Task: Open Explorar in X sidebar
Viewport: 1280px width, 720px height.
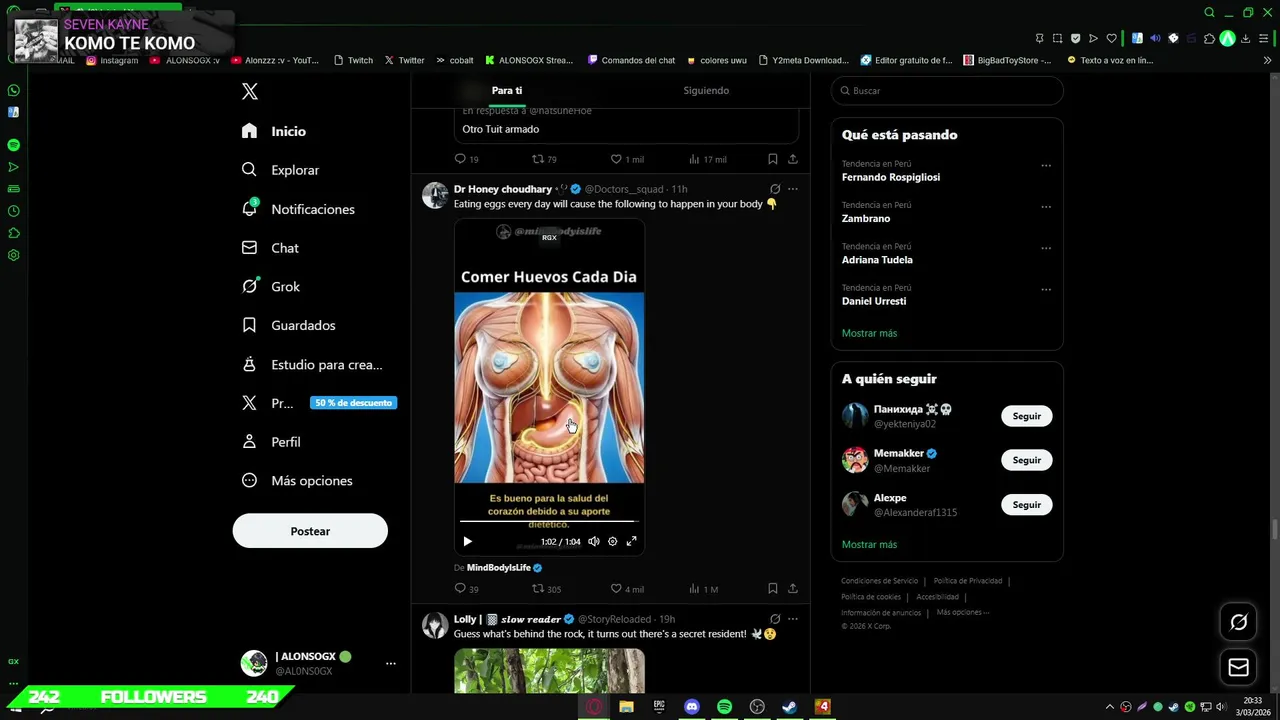Action: [281, 170]
